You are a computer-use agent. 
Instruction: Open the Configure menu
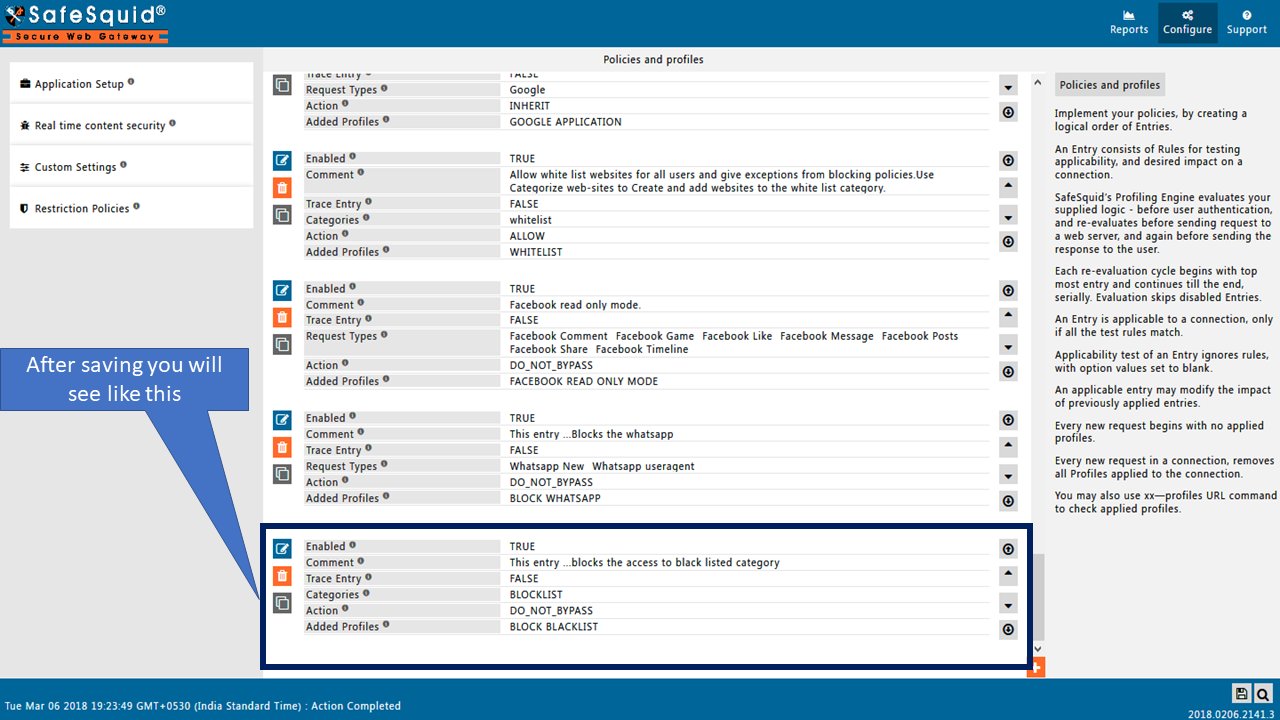coord(1187,23)
